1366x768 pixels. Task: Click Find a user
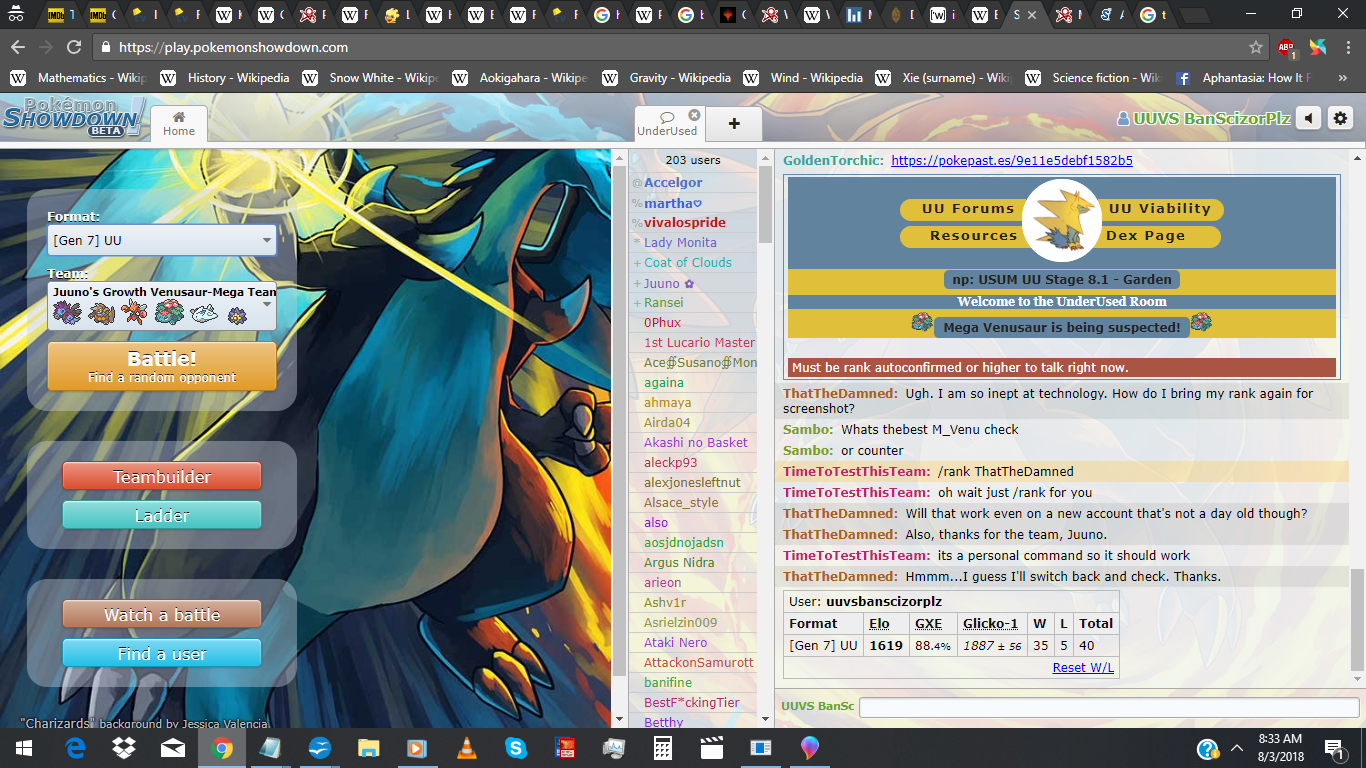[x=162, y=653]
